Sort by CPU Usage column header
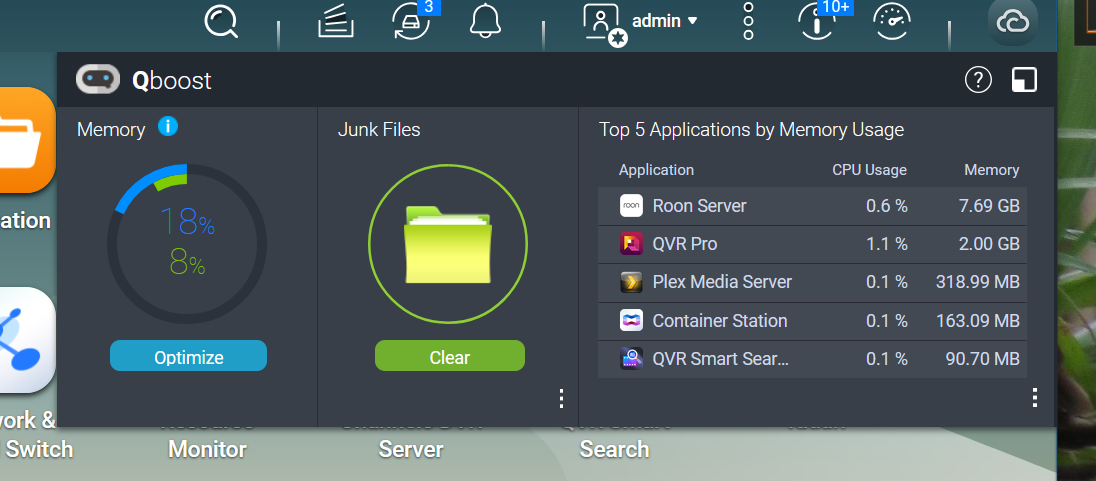 [869, 170]
